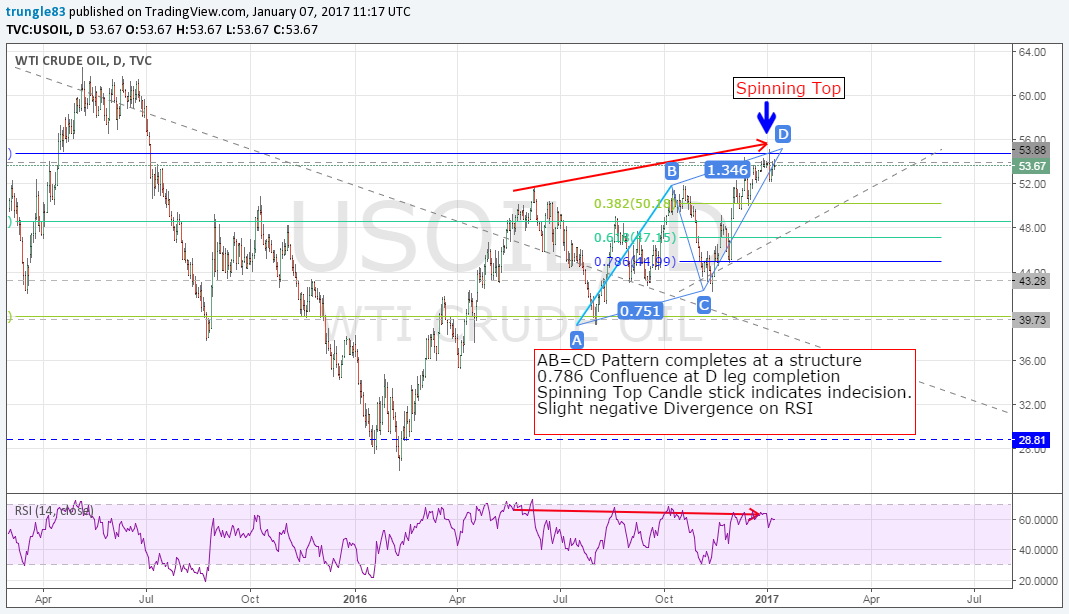Click the 40.0000 RSI scale value
This screenshot has height=614, width=1069.
click(1039, 550)
